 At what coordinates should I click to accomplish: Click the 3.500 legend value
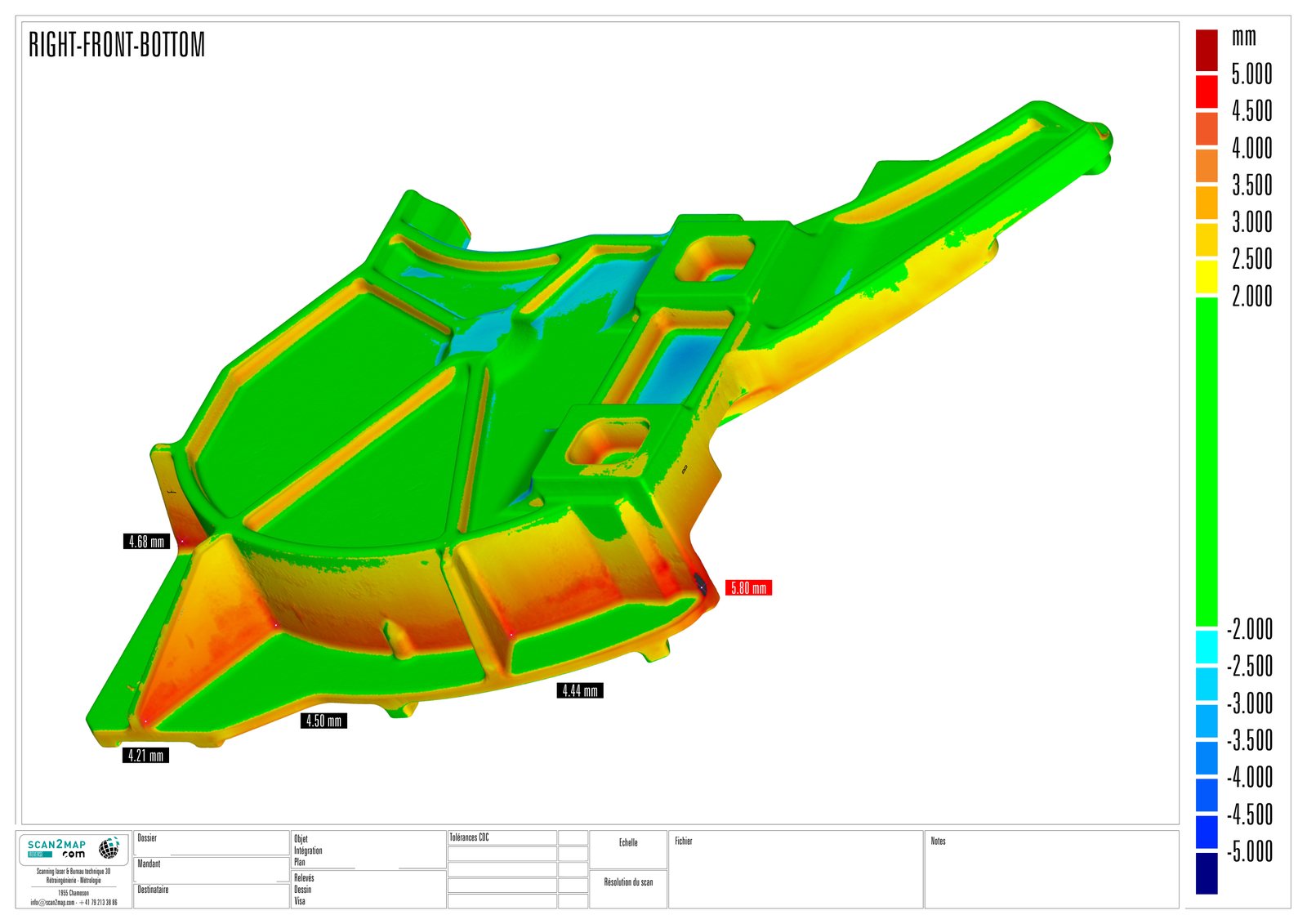[1251, 185]
